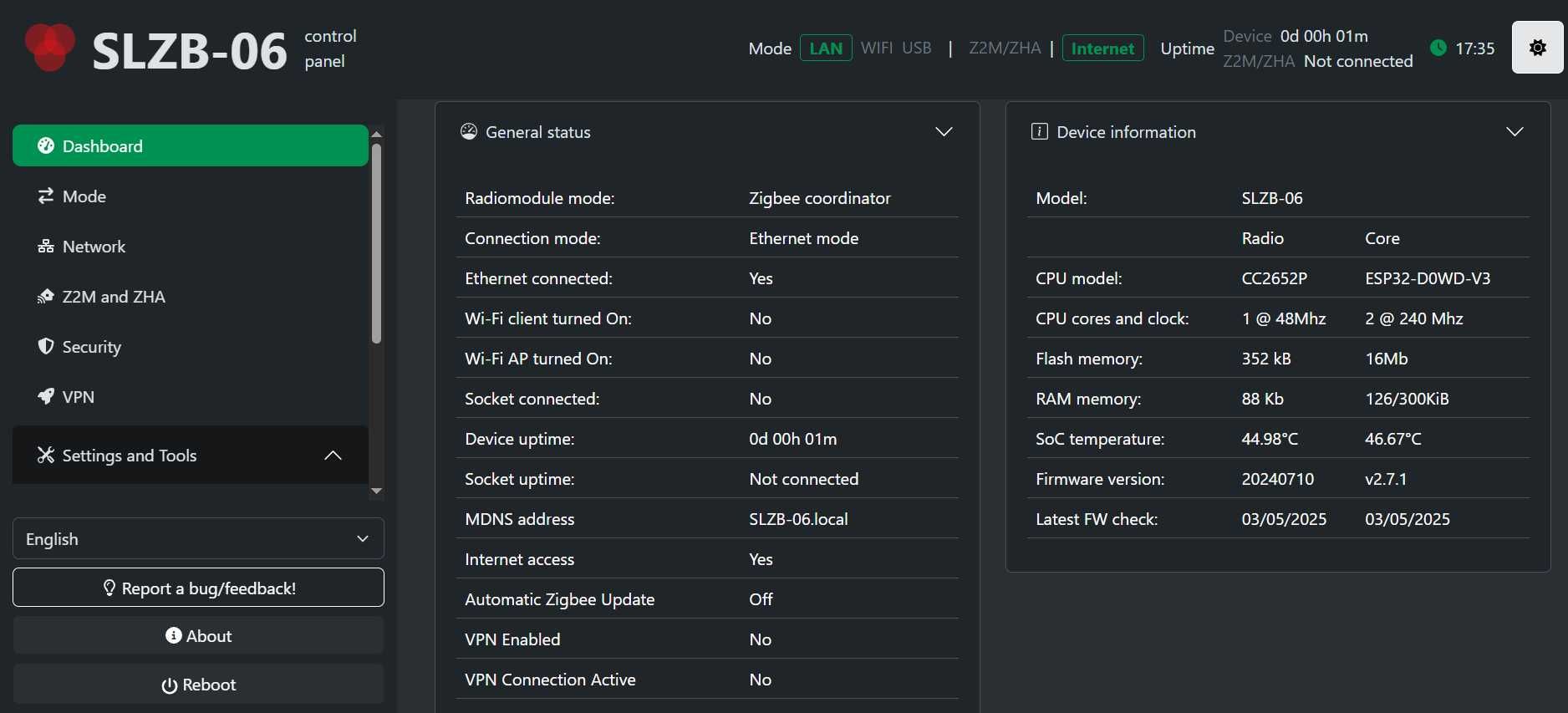Collapse the Device information panel chevron
Image resolution: width=1568 pixels, height=713 pixels.
click(1515, 131)
